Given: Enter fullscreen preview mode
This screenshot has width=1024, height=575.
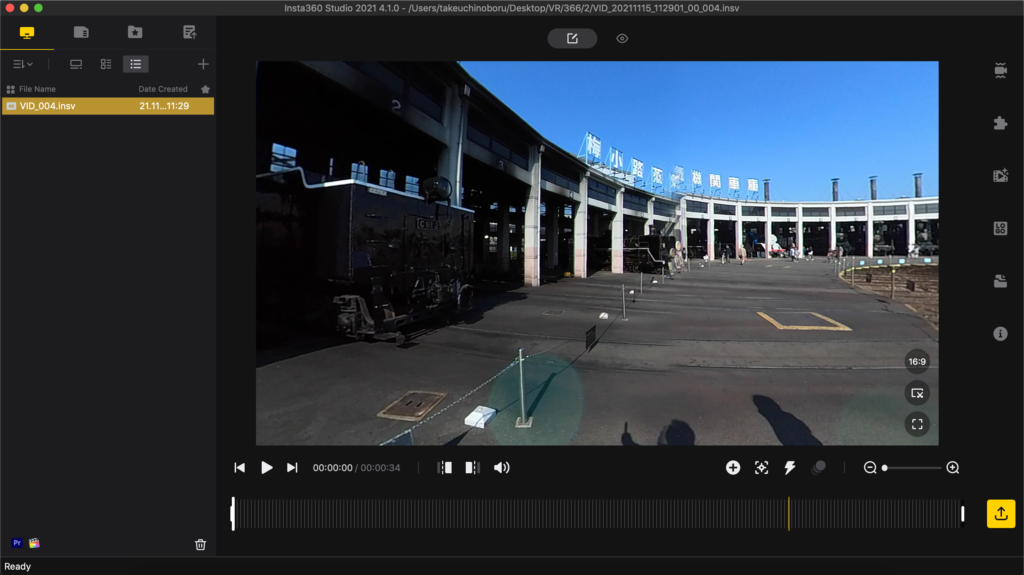Looking at the screenshot, I should 917,424.
